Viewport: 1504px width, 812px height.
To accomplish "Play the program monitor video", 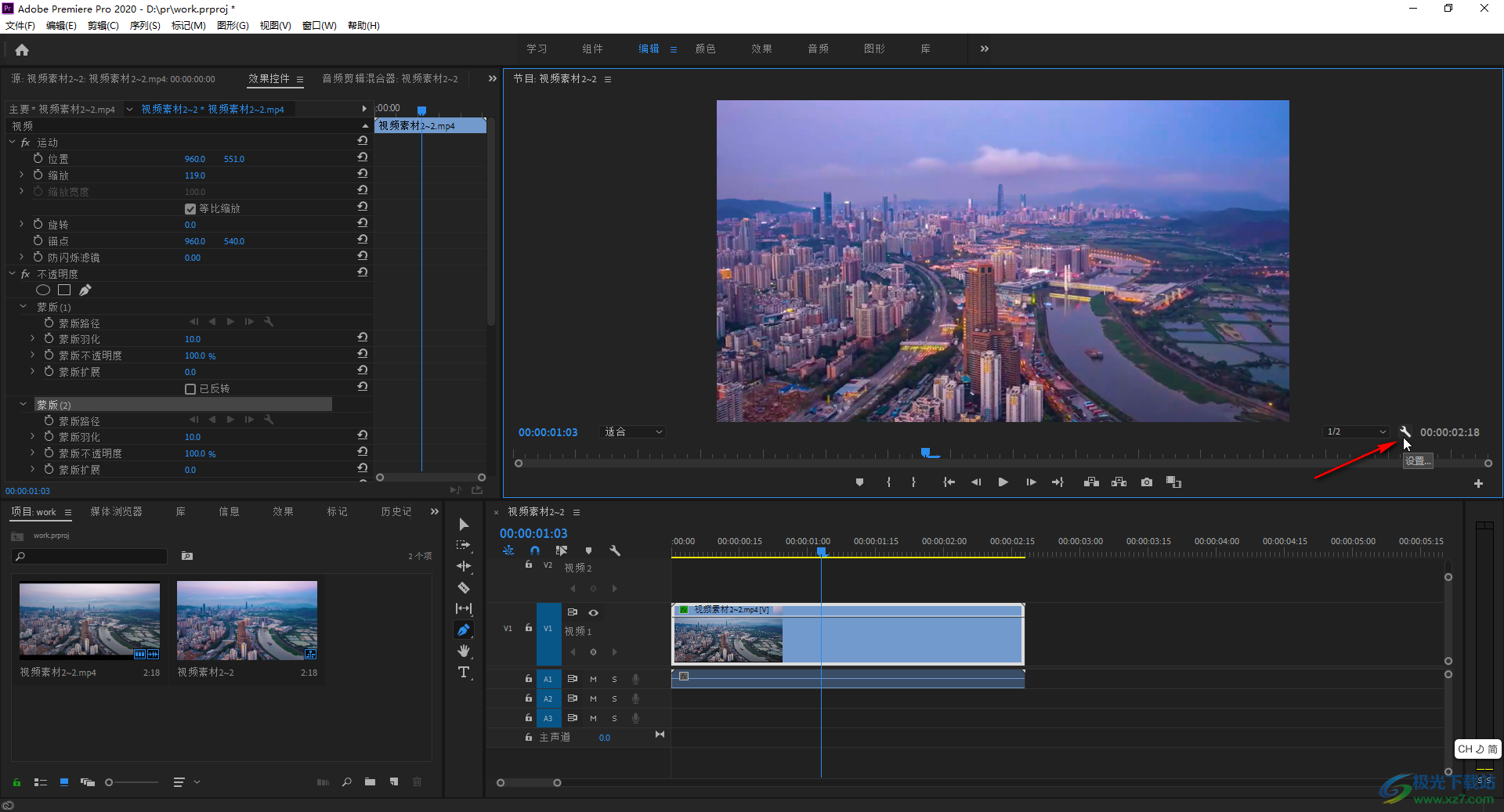I will pos(1003,482).
